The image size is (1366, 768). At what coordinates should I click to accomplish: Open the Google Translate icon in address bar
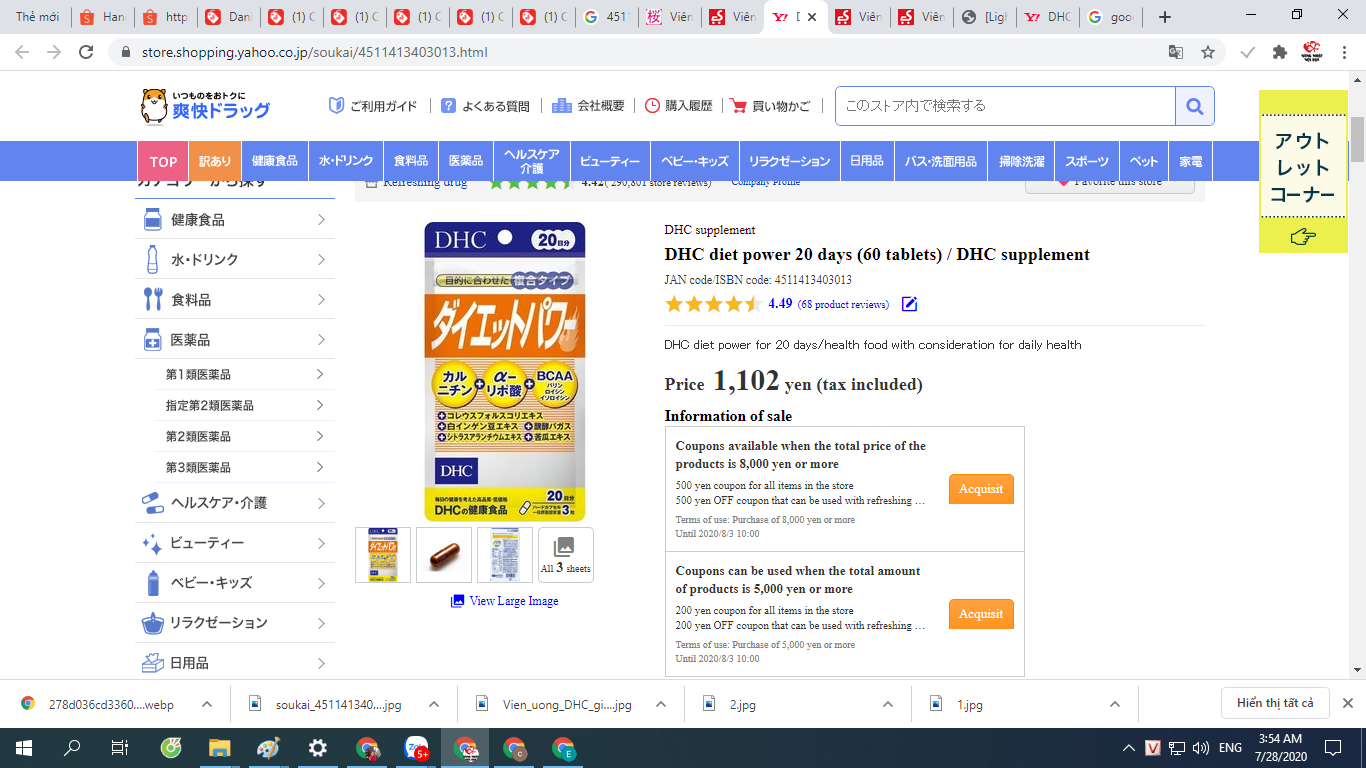1176,52
